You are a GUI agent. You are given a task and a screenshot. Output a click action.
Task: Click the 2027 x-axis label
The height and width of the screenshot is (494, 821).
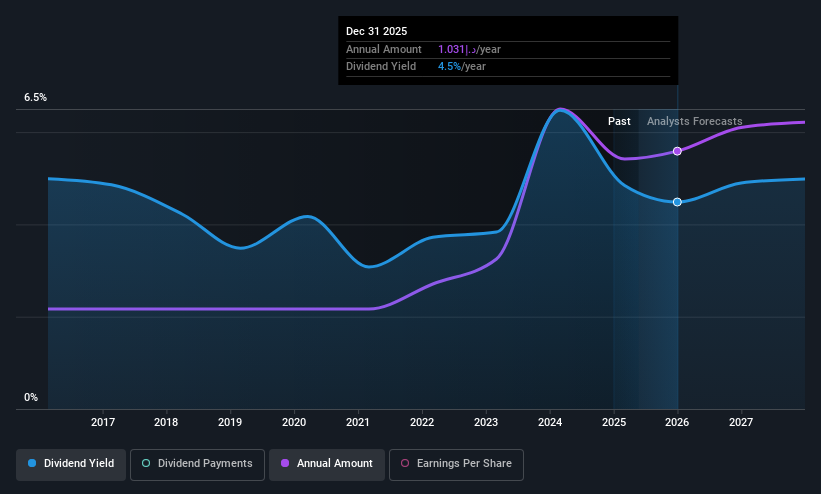(741, 422)
